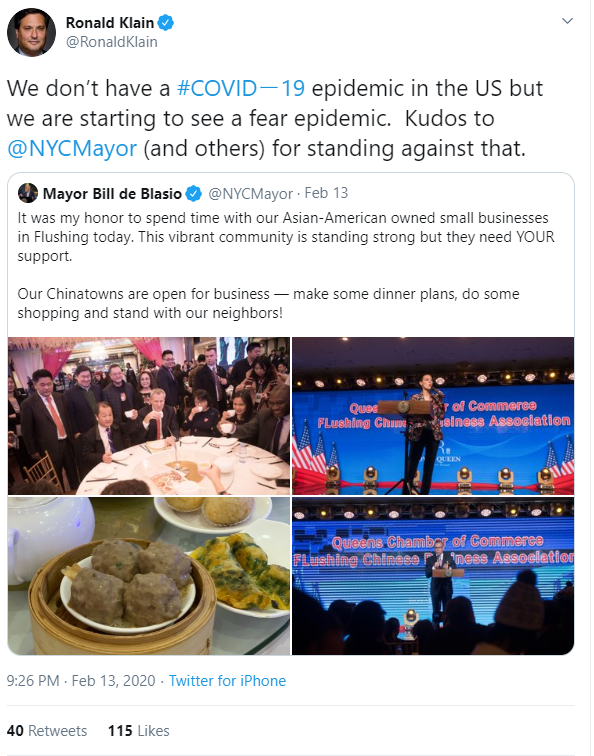Open the Mayor Bill de Blasio name
The image size is (594, 756).
click(112, 193)
